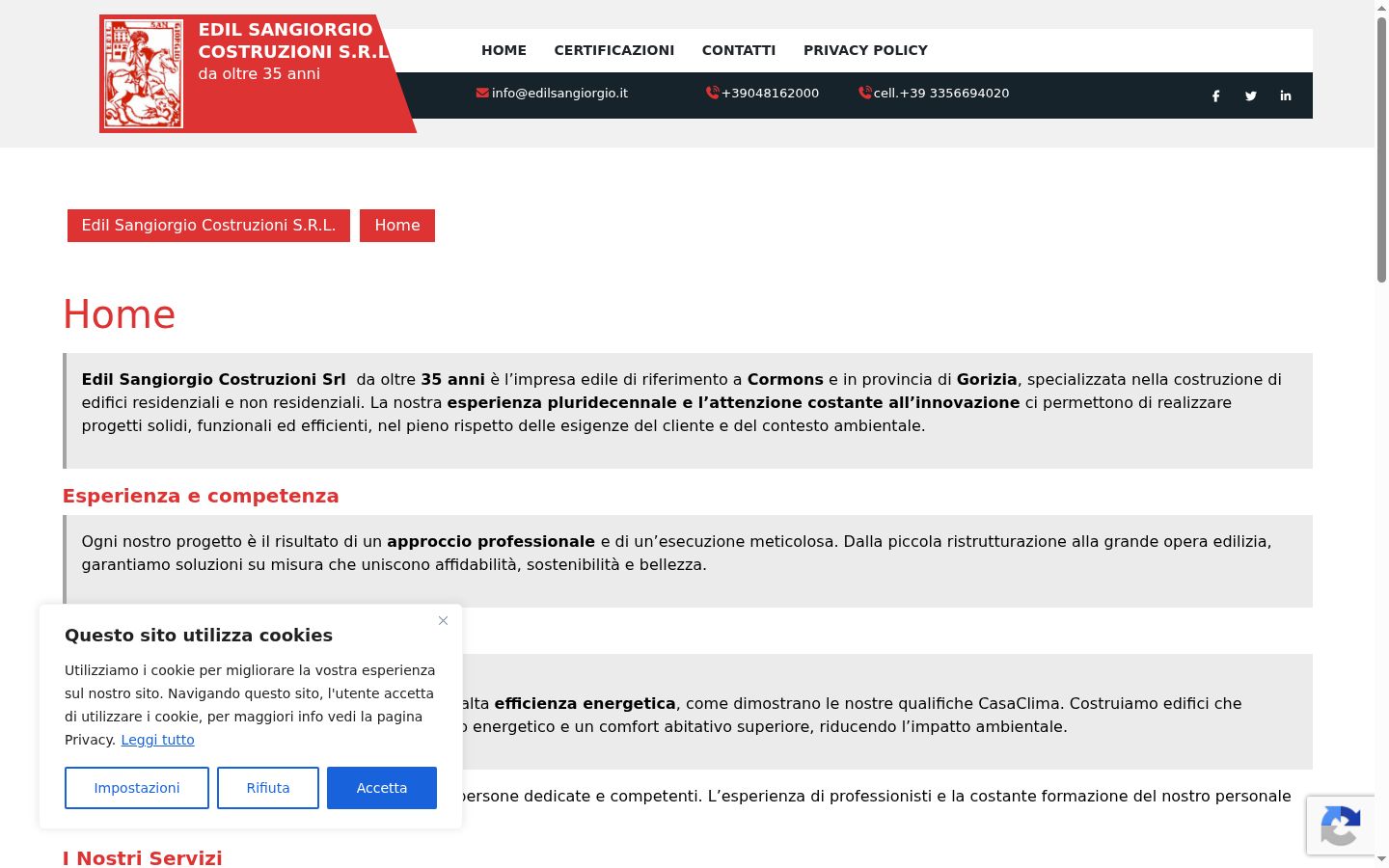Follow the Leggi tutto link

[157, 740]
